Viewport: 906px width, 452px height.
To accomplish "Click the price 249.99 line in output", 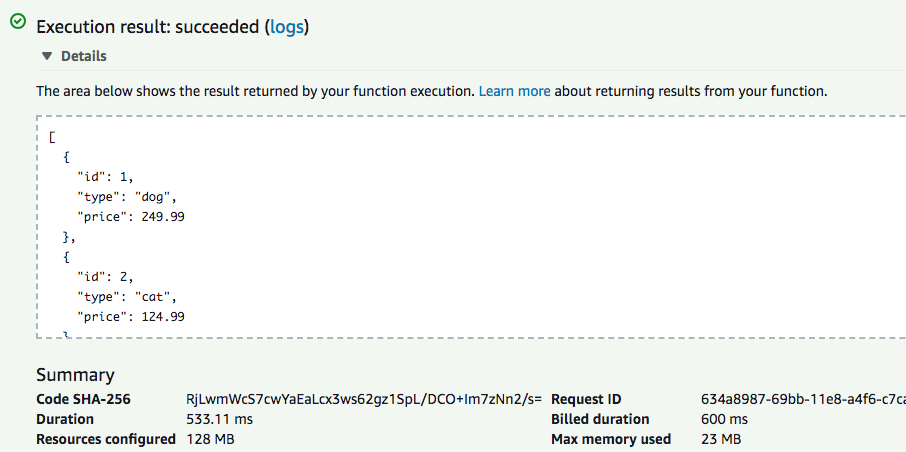I will [x=131, y=217].
